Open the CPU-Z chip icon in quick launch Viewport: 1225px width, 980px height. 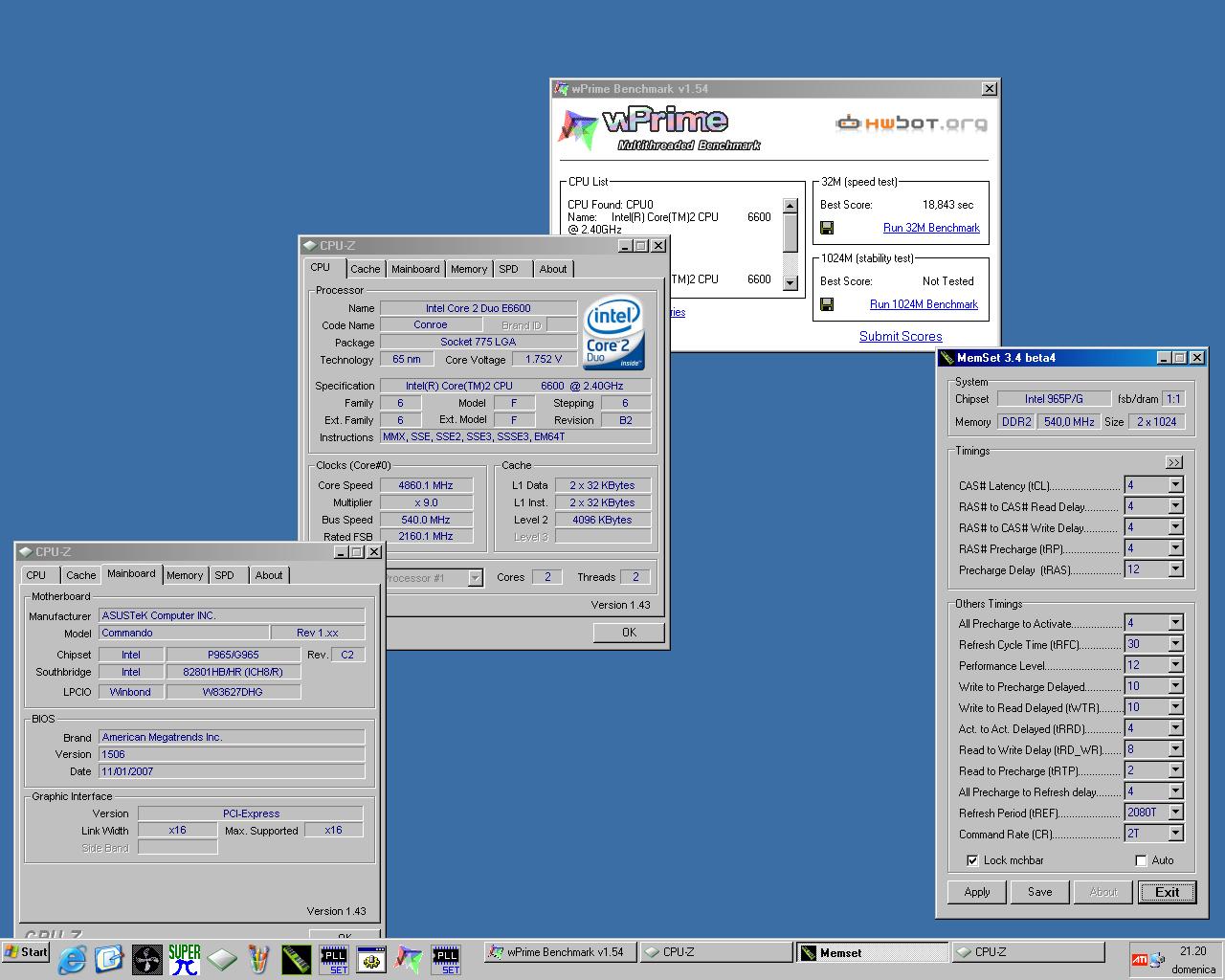point(221,958)
